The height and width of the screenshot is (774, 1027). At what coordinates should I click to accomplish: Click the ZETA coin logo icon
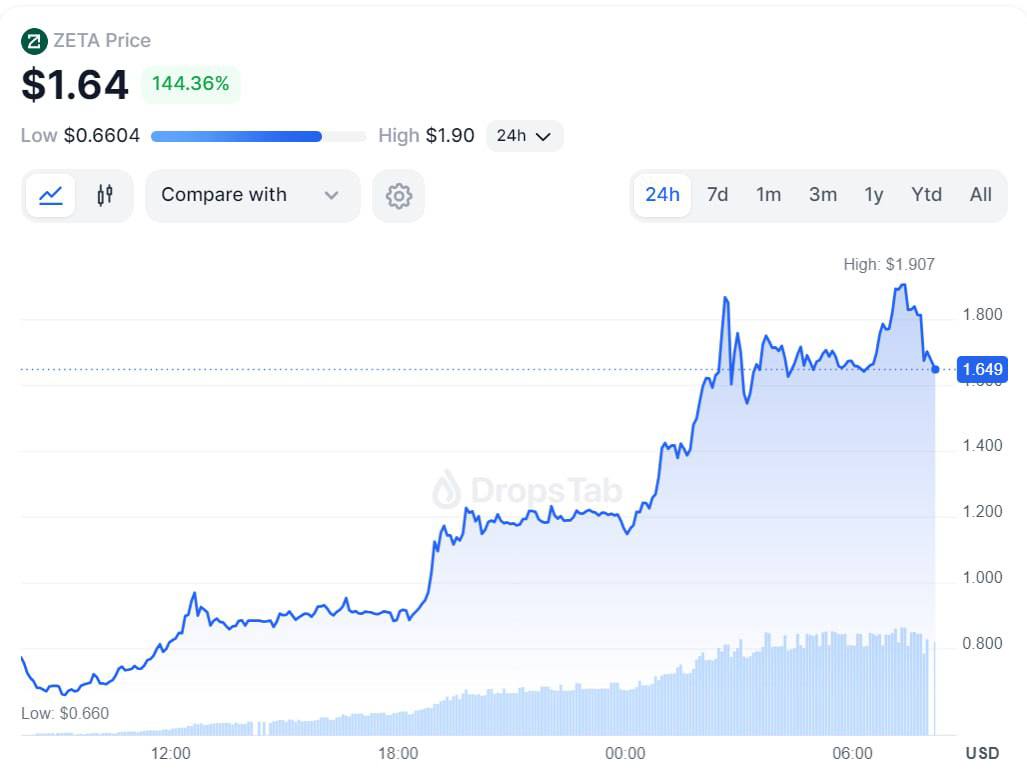click(34, 41)
